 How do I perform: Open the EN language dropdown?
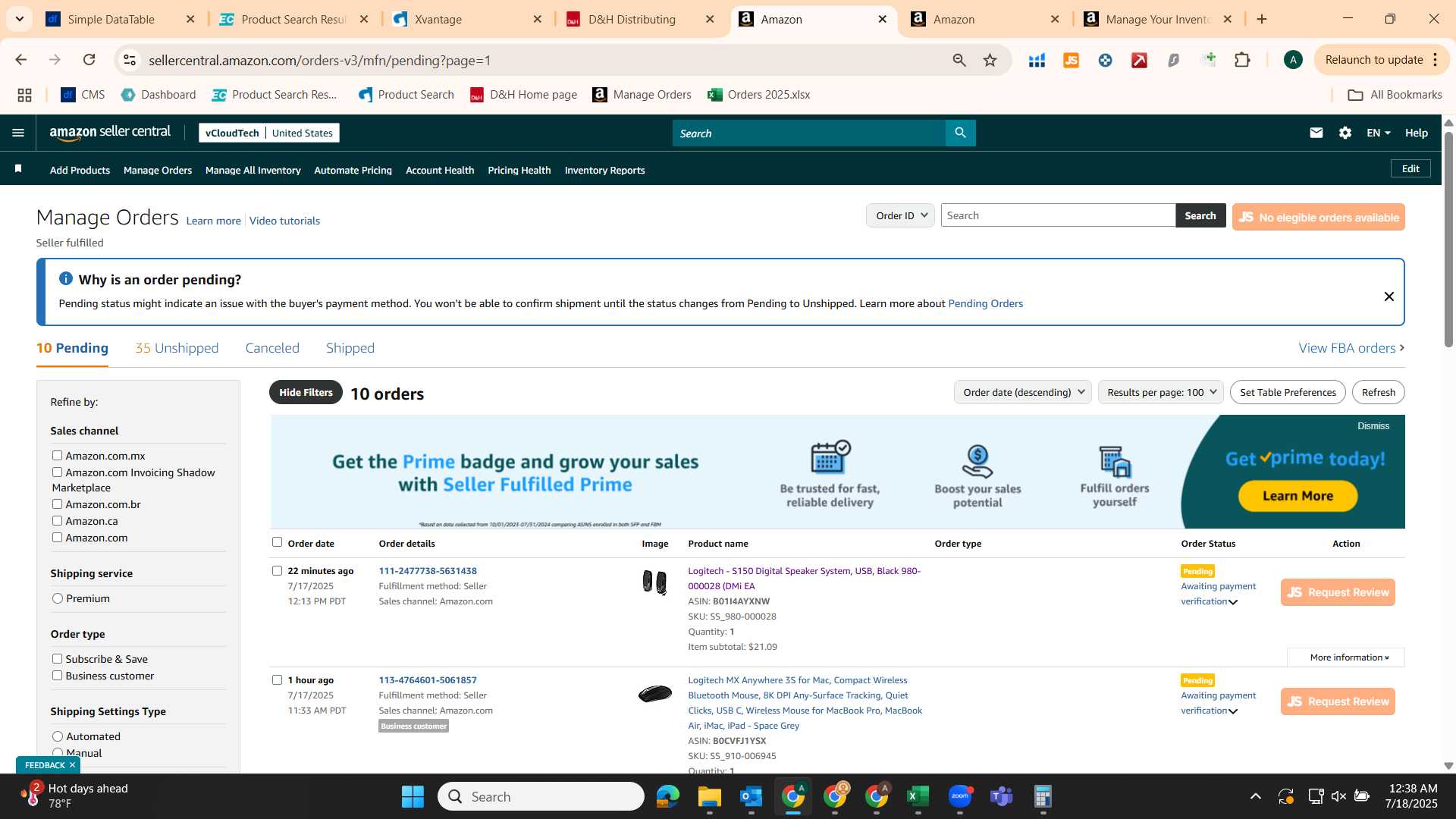[x=1378, y=133]
